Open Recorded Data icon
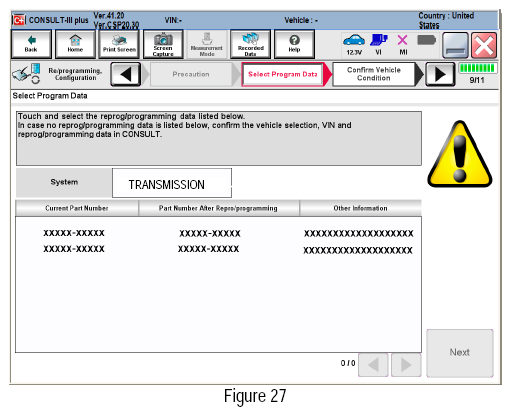The image size is (511, 416). [x=251, y=44]
